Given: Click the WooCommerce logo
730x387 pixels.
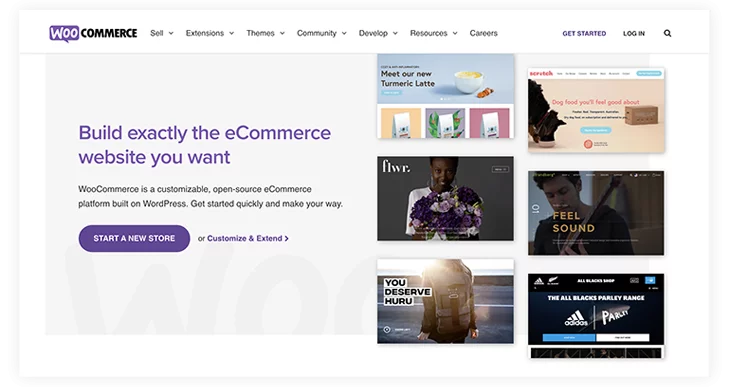Looking at the screenshot, I should pyautogui.click(x=93, y=34).
